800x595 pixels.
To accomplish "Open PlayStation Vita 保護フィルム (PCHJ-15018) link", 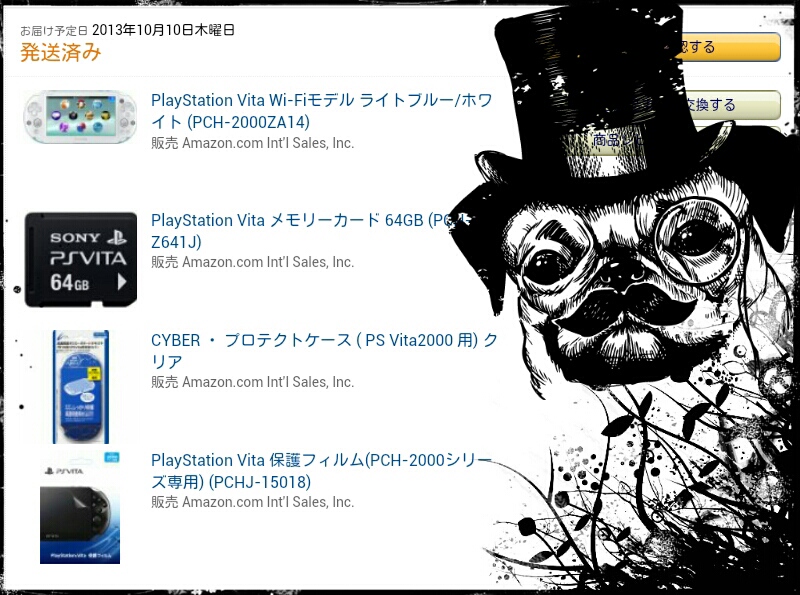I will pos(321,471).
